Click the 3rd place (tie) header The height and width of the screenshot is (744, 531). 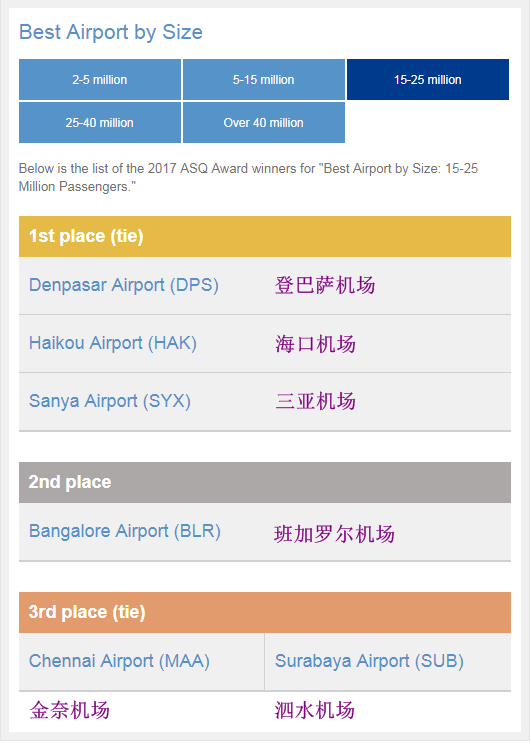click(265, 612)
